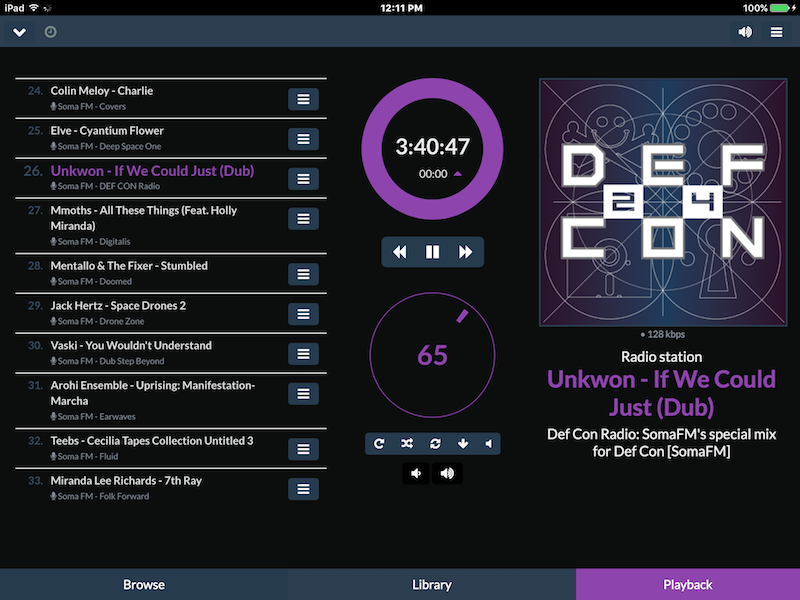
Task: Switch to the Browse tab
Action: pos(144,585)
